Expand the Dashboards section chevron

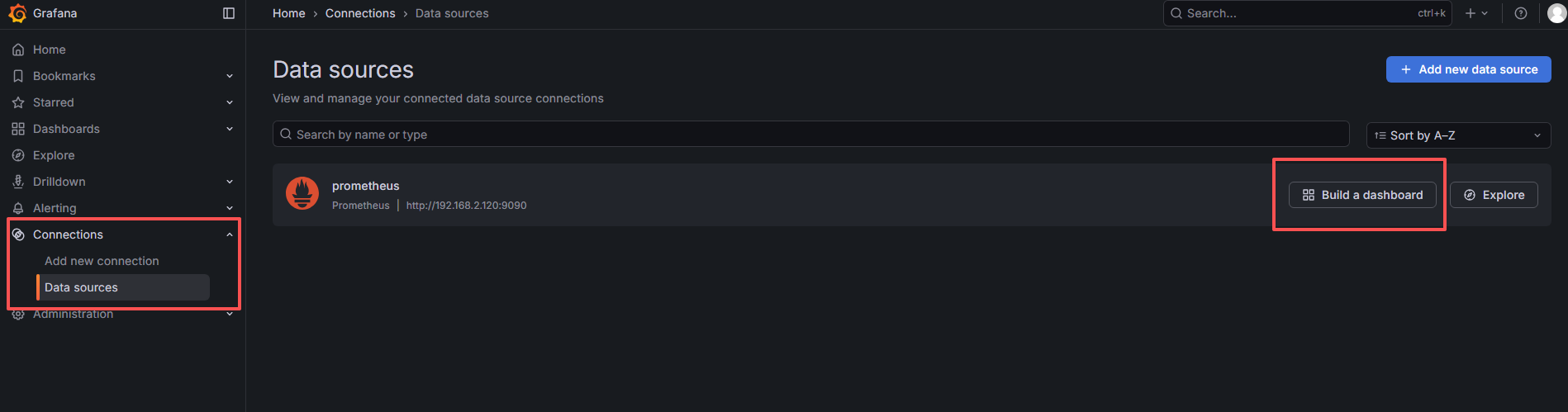click(x=230, y=129)
